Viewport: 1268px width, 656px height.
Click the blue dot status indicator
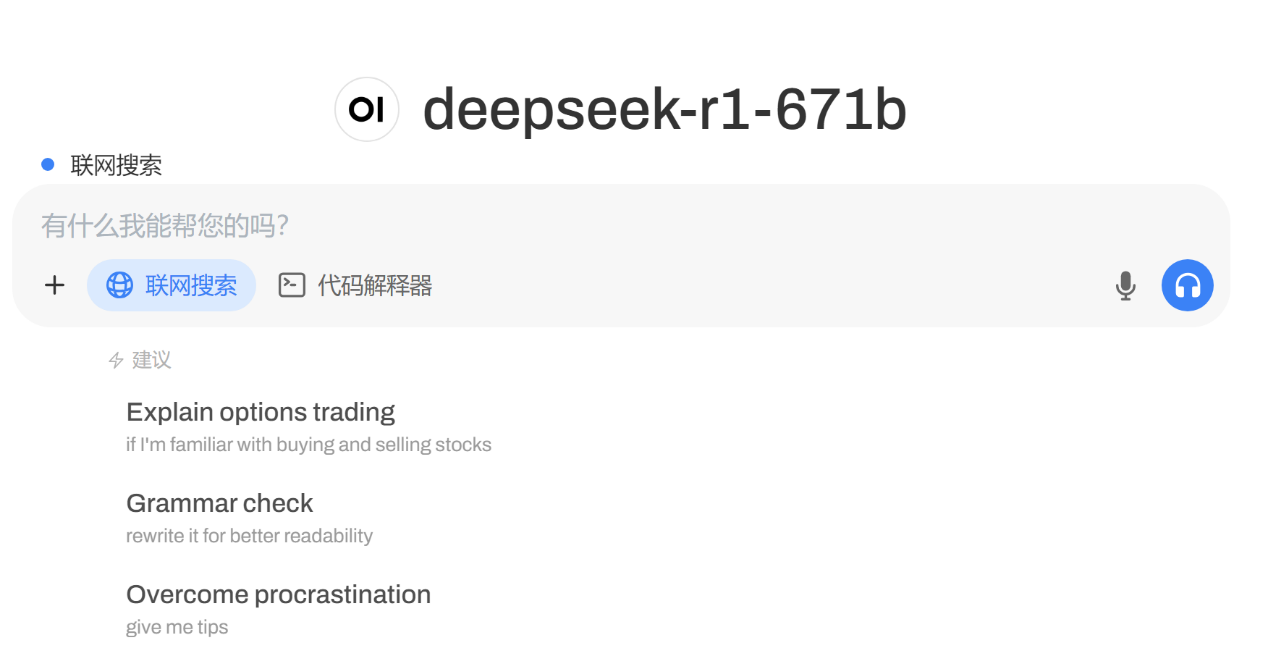point(47,165)
